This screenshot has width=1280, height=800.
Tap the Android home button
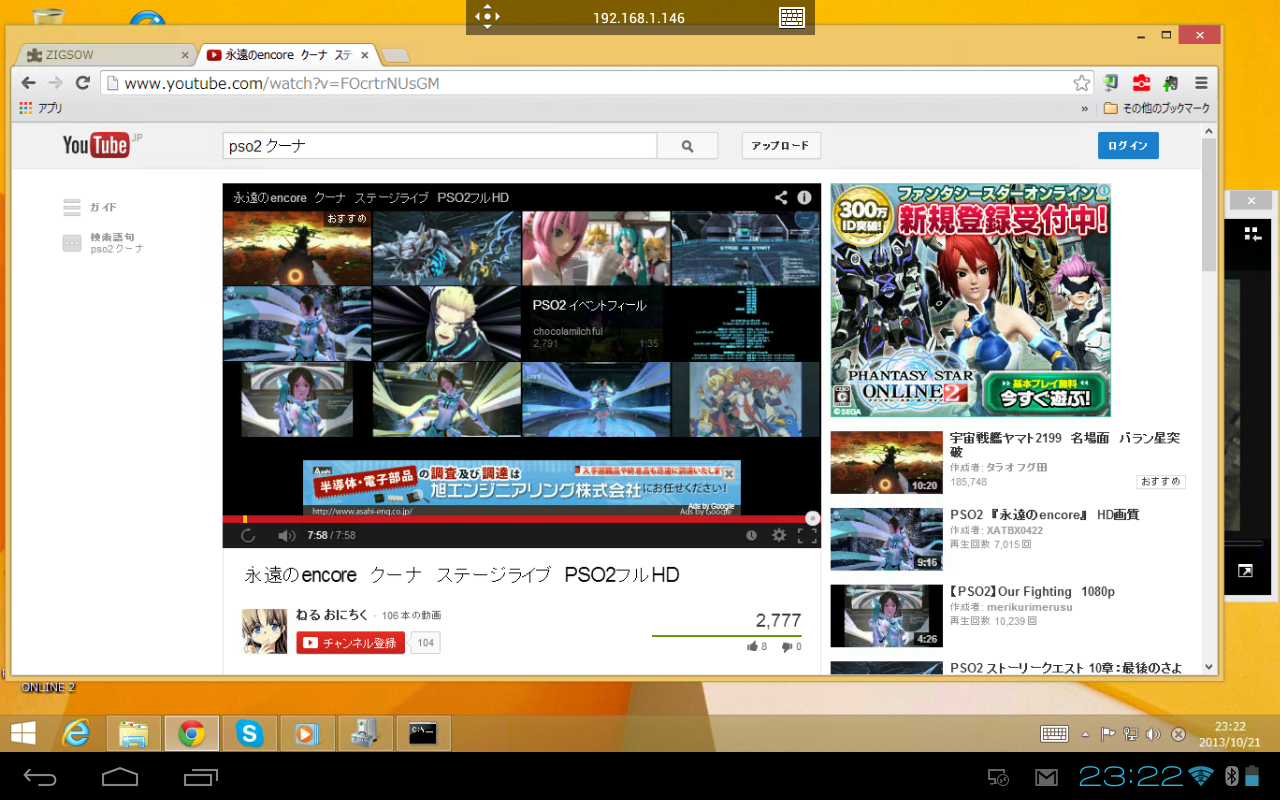click(x=120, y=777)
